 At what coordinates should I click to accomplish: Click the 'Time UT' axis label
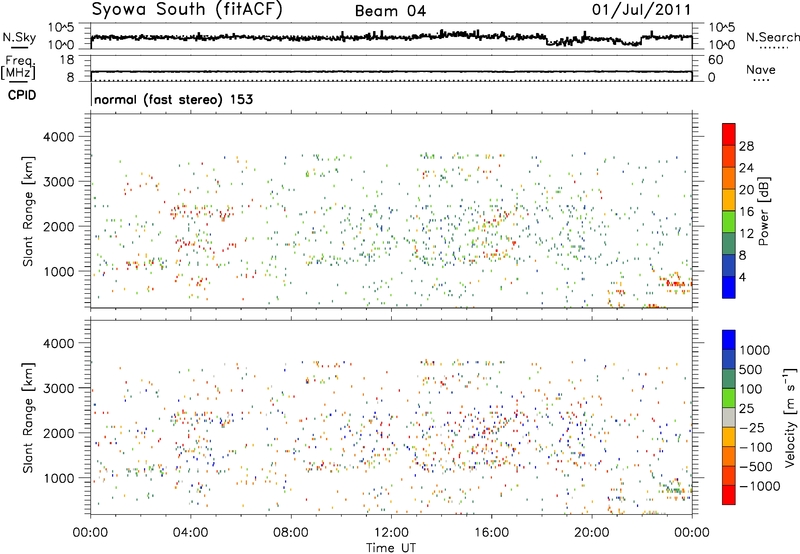click(x=391, y=548)
